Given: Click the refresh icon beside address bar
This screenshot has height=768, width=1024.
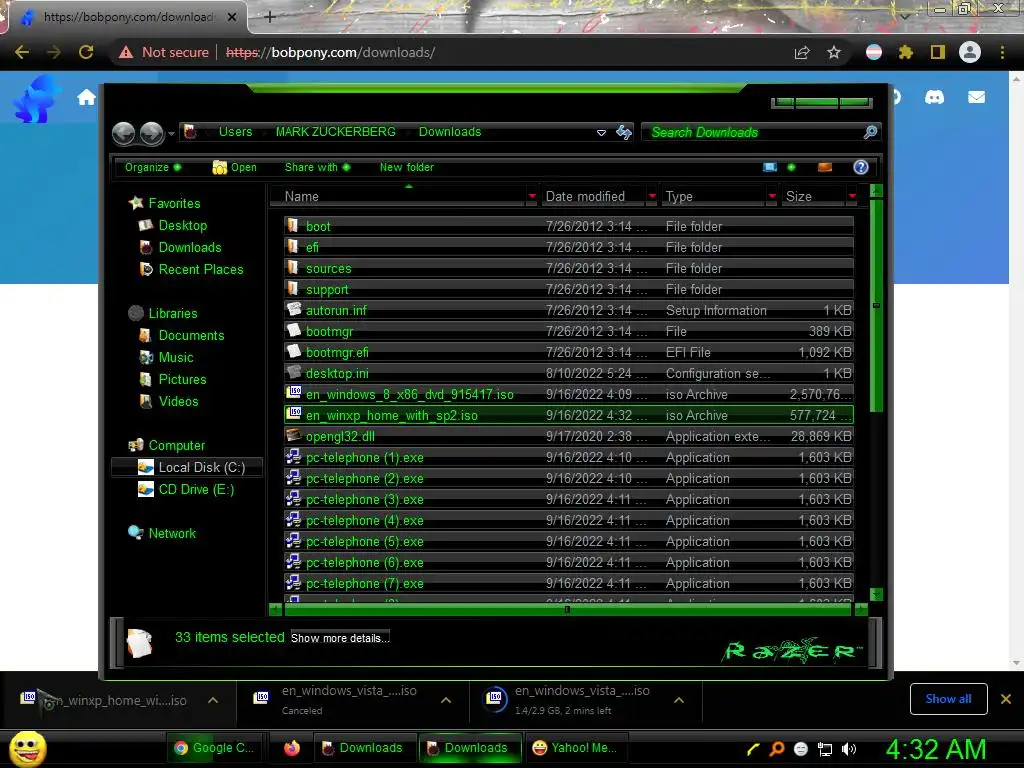Looking at the screenshot, I should point(624,133).
